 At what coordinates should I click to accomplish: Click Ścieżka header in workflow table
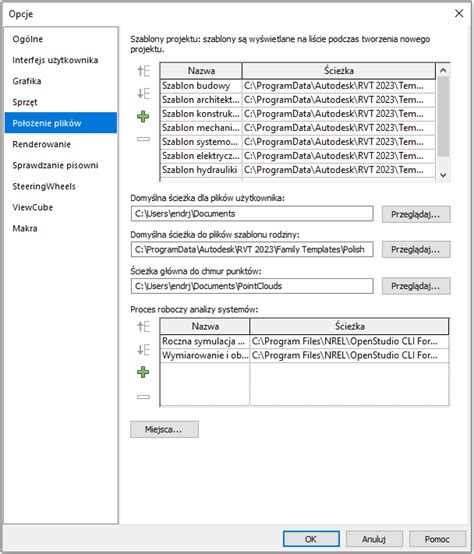349,326
